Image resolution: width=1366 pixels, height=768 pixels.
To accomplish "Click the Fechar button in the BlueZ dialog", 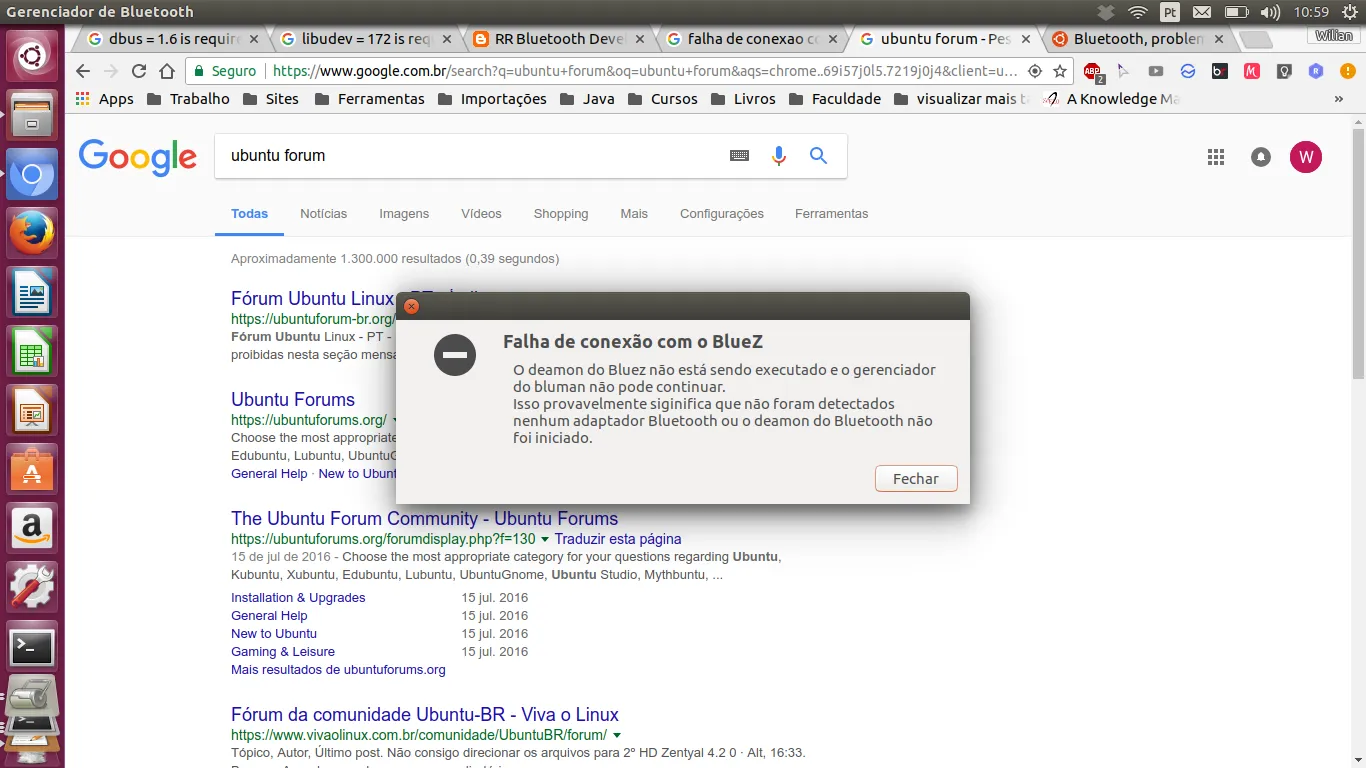I will 915,479.
